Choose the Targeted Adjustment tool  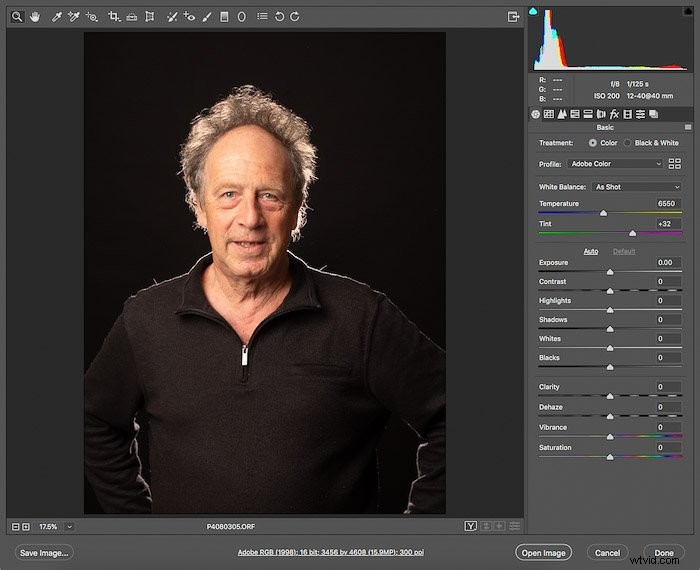[92, 17]
